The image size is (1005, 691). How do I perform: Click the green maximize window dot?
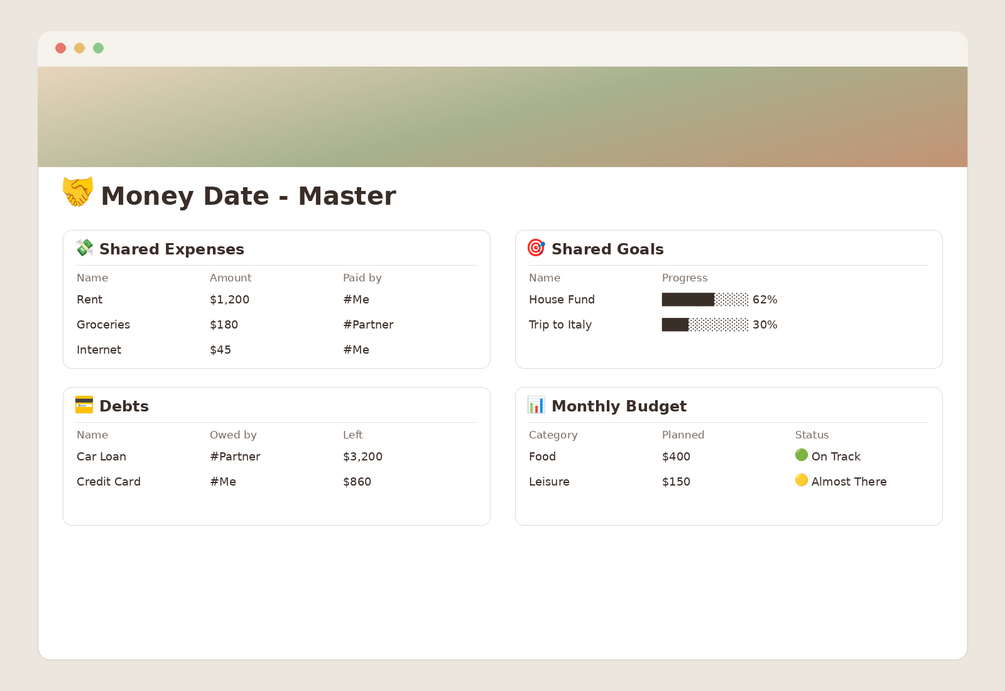98,48
